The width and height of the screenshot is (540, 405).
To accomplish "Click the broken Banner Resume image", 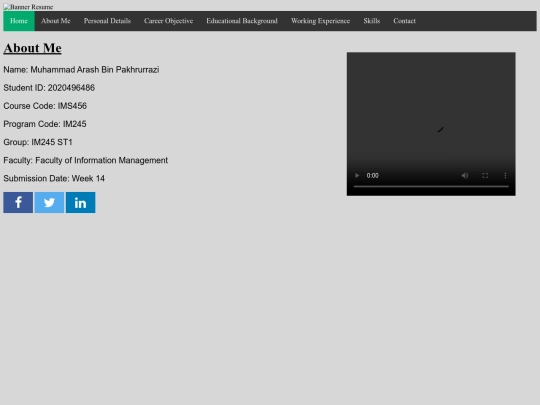I will (x=28, y=7).
